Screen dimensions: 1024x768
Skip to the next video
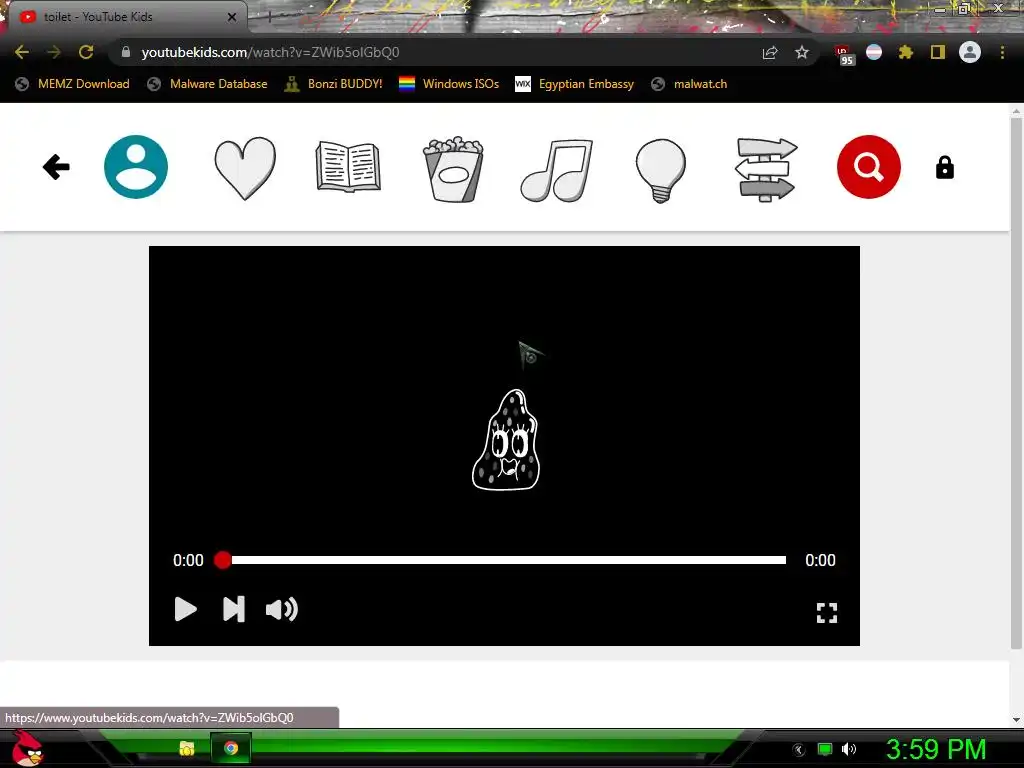(234, 609)
